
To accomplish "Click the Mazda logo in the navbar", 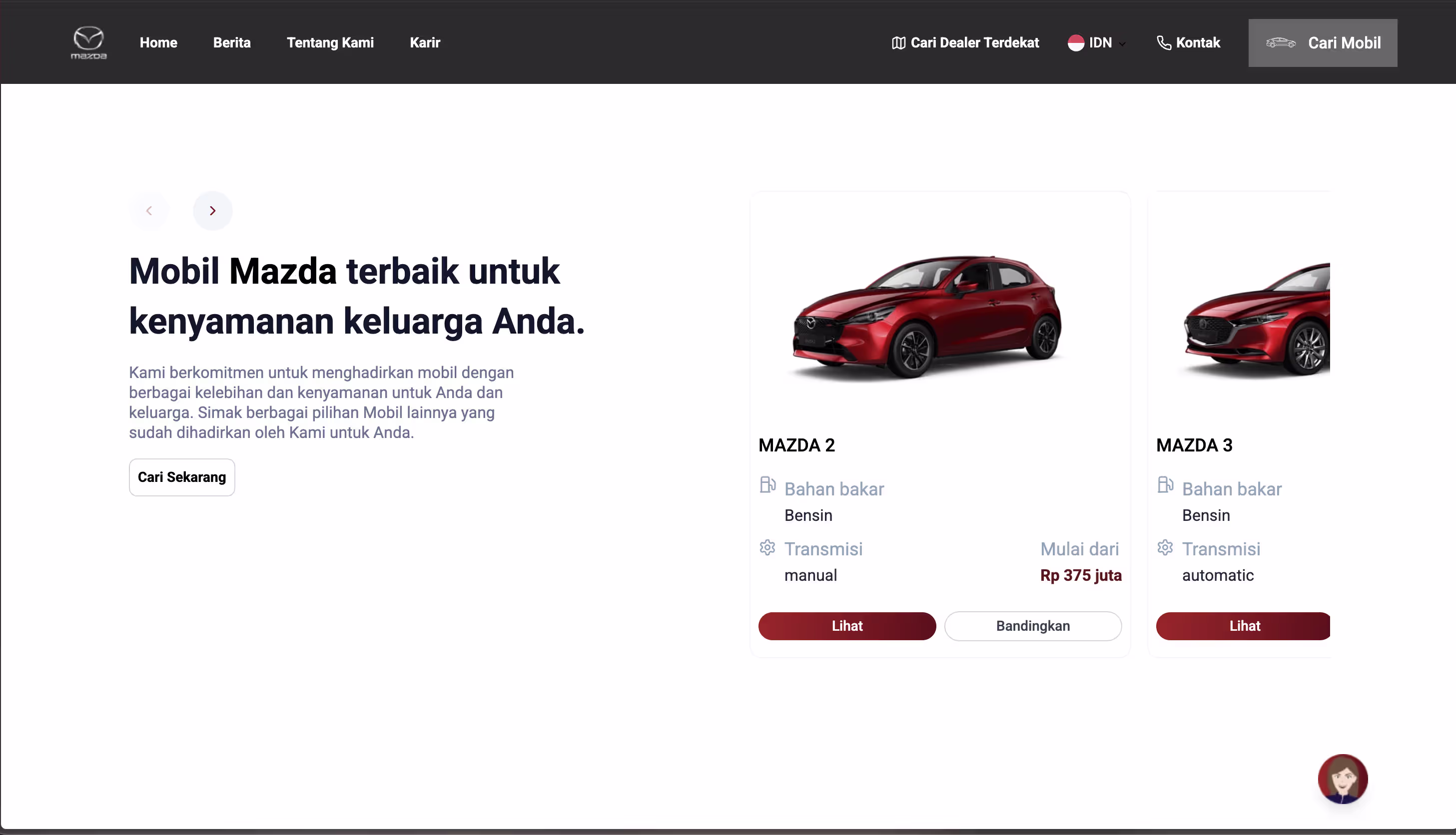I will pyautogui.click(x=89, y=42).
